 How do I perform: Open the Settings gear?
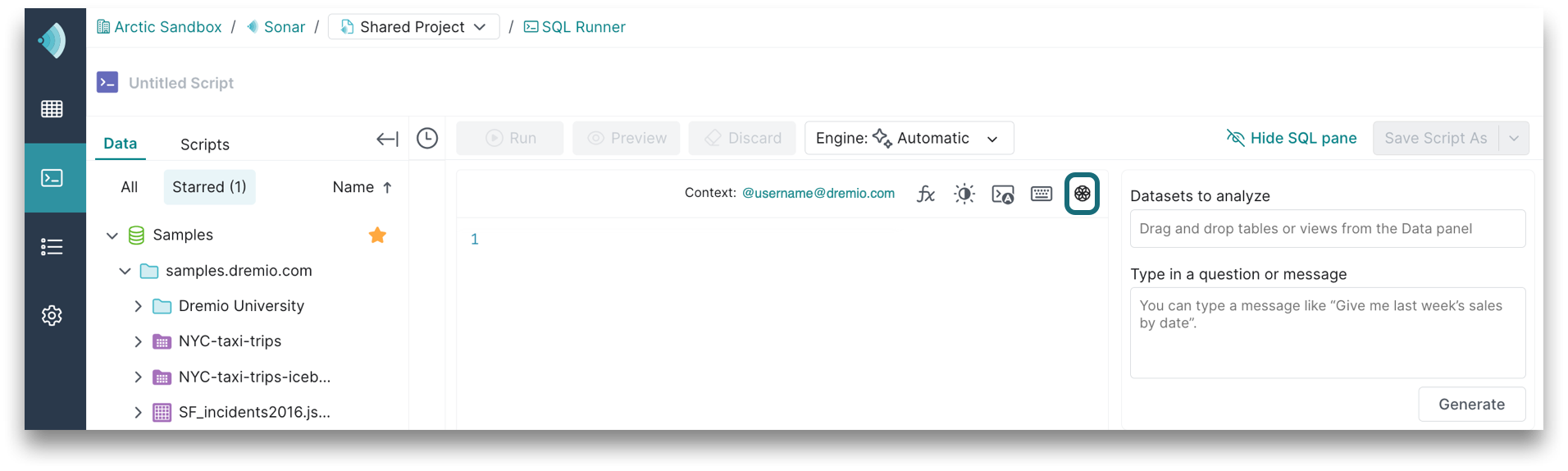click(x=52, y=315)
